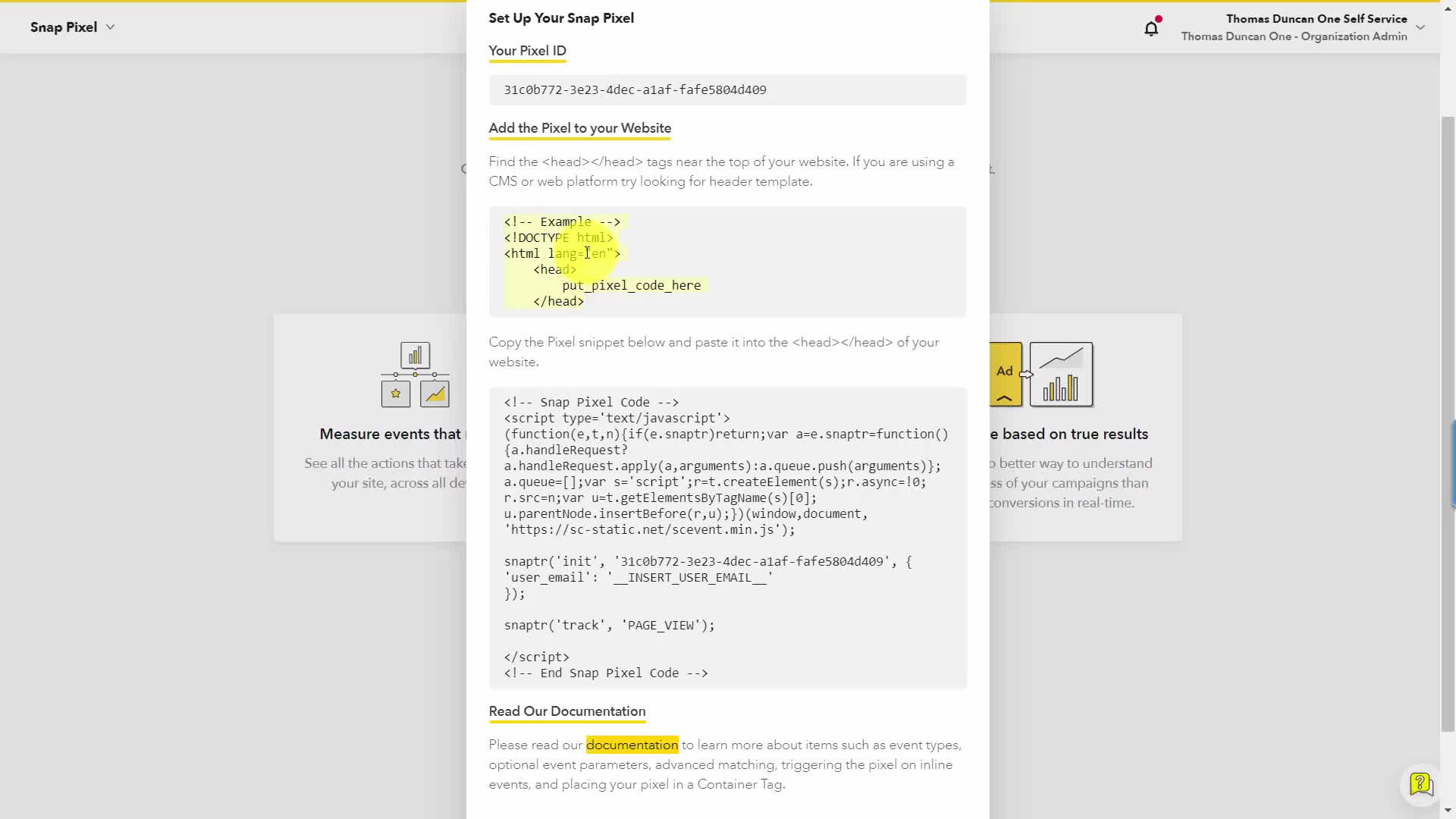Click the 'Set Up Your Snap Pixel' heading
1456x819 pixels.
click(x=561, y=18)
